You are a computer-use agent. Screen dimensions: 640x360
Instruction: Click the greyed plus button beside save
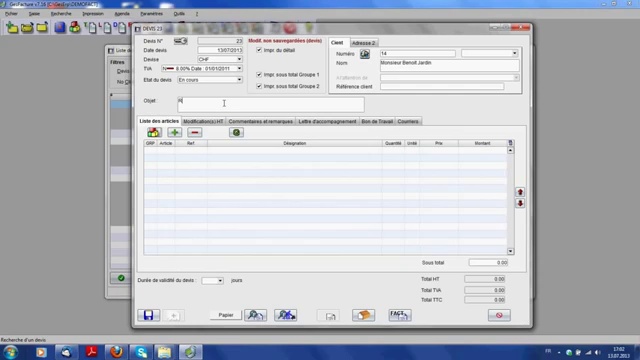point(173,316)
